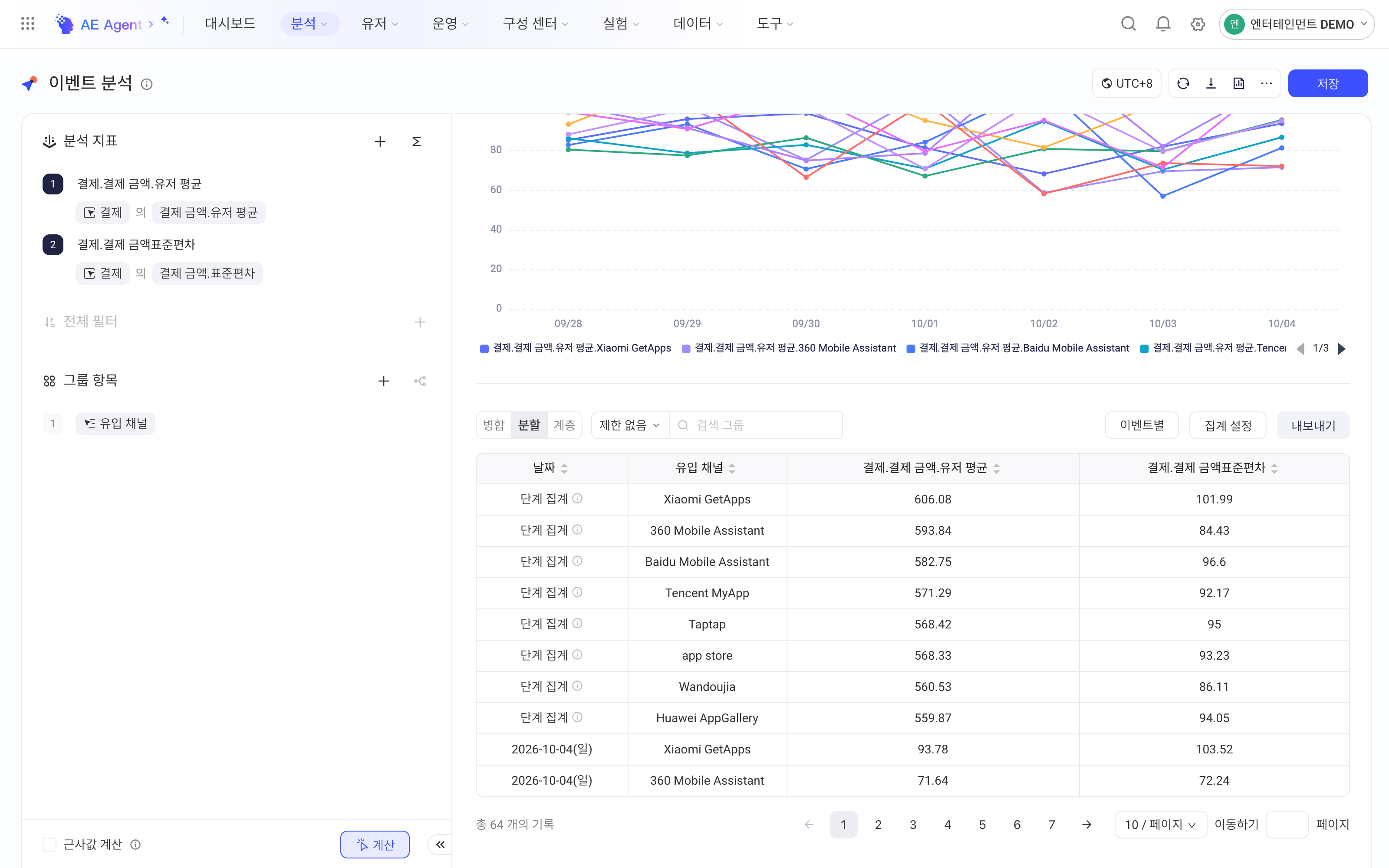
Task: Open the search magnifier icon in header
Action: click(1128, 23)
